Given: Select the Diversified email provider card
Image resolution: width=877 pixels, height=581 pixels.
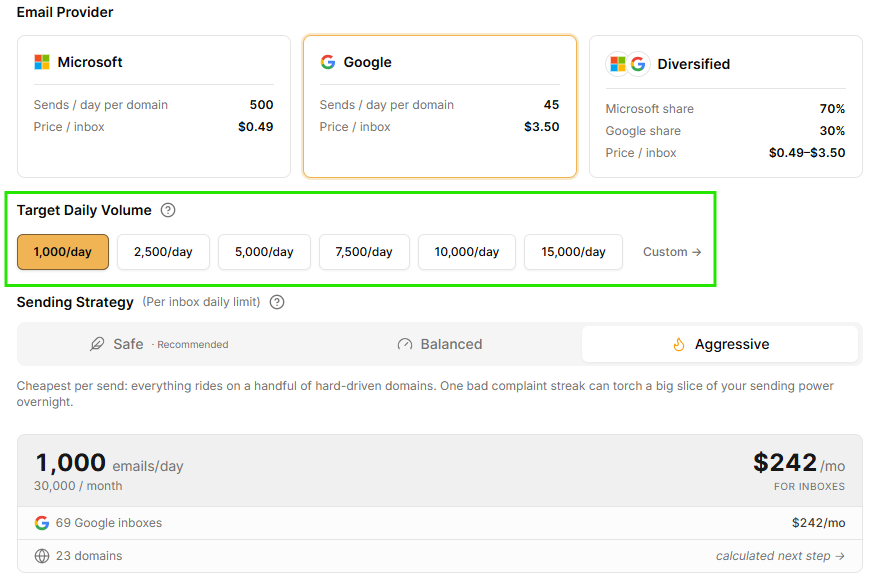Looking at the screenshot, I should [725, 106].
